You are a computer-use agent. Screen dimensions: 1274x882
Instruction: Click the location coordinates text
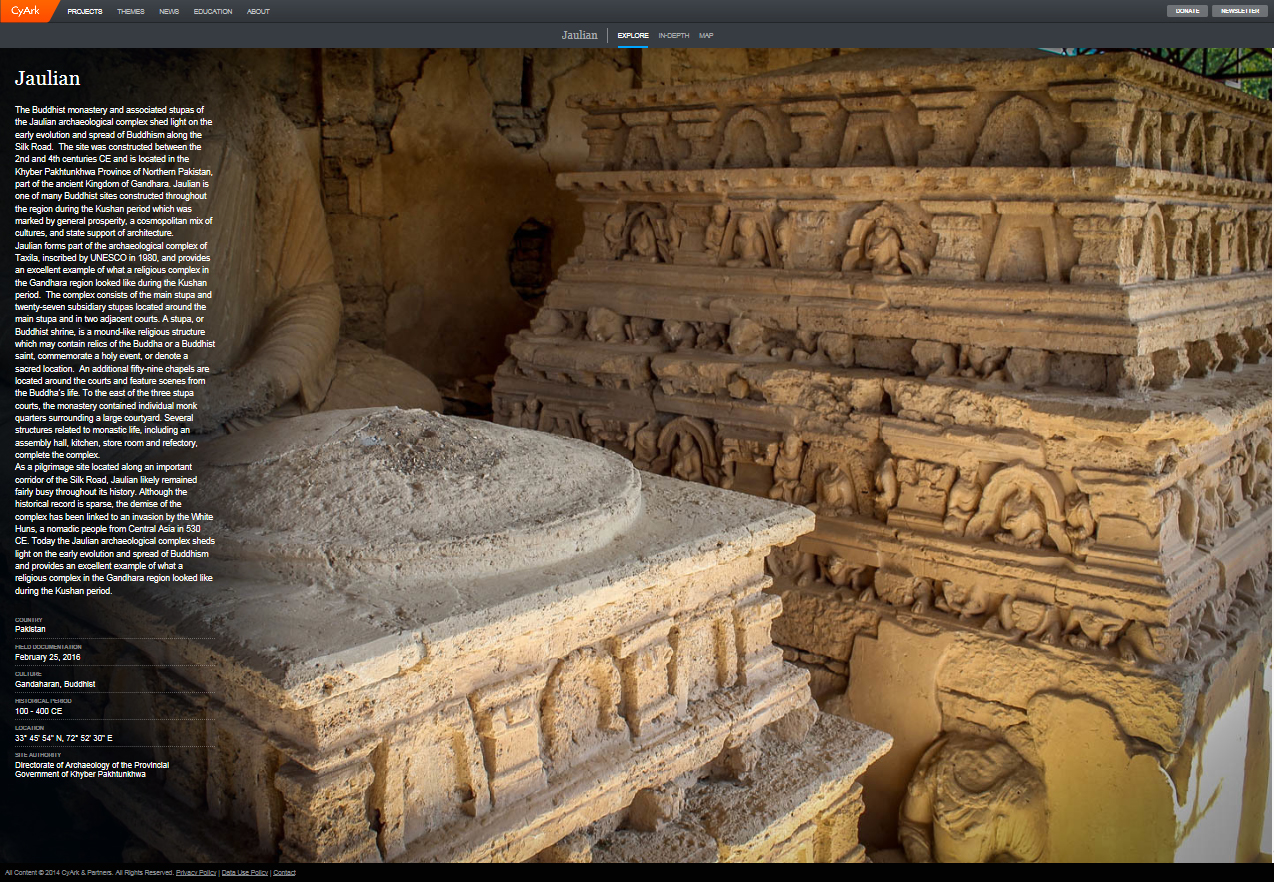63,738
